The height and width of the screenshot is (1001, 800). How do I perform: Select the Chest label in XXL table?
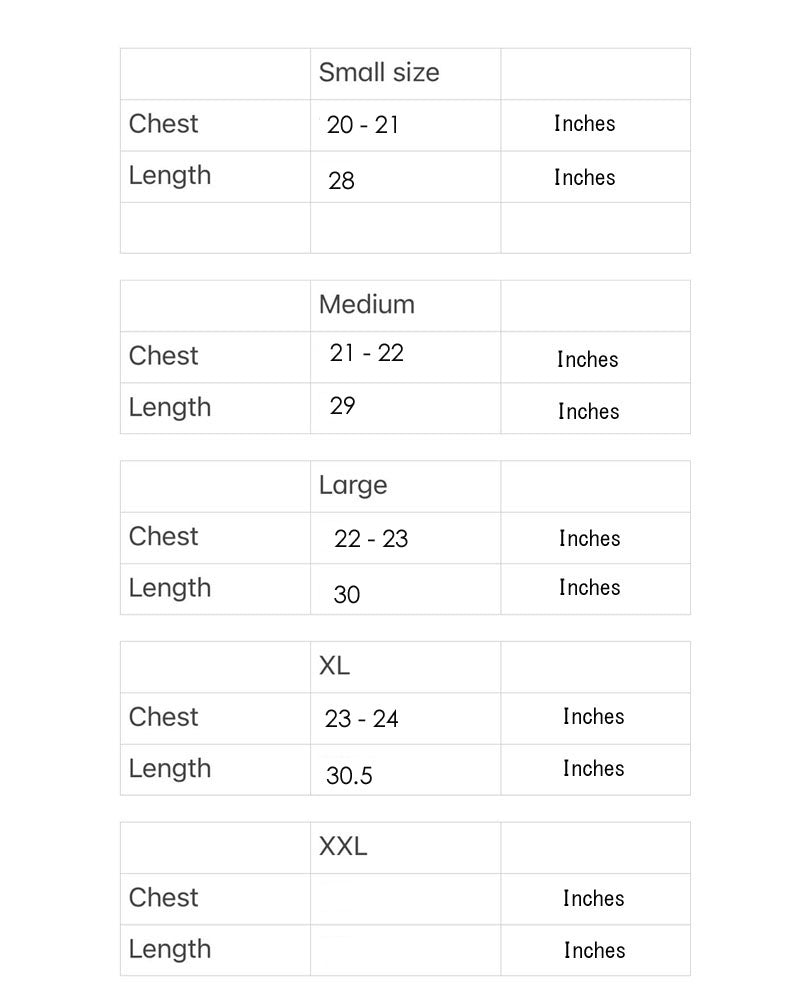pos(164,898)
